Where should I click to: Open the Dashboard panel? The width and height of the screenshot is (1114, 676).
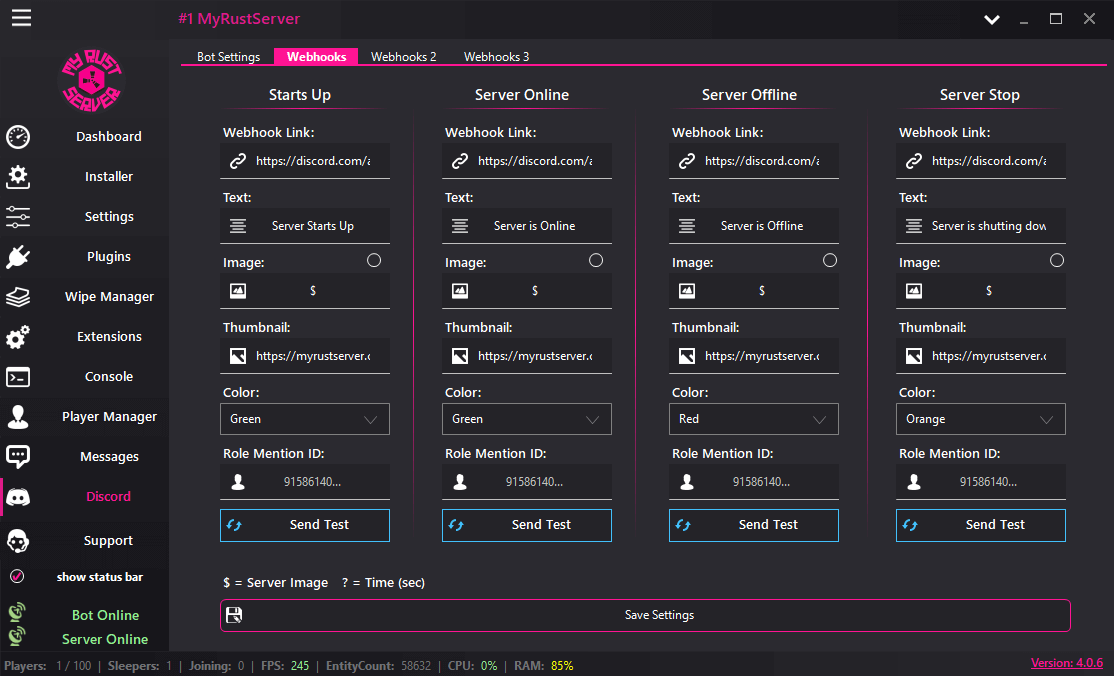point(108,137)
